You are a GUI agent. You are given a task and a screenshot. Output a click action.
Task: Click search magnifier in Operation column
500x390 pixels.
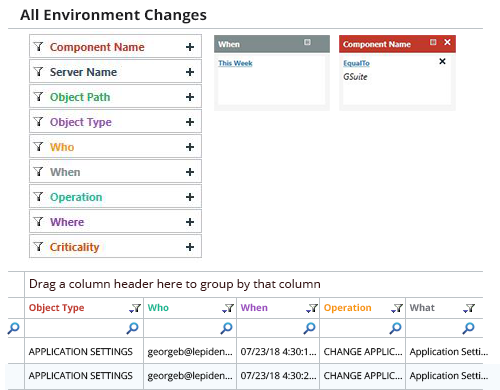[x=395, y=328]
